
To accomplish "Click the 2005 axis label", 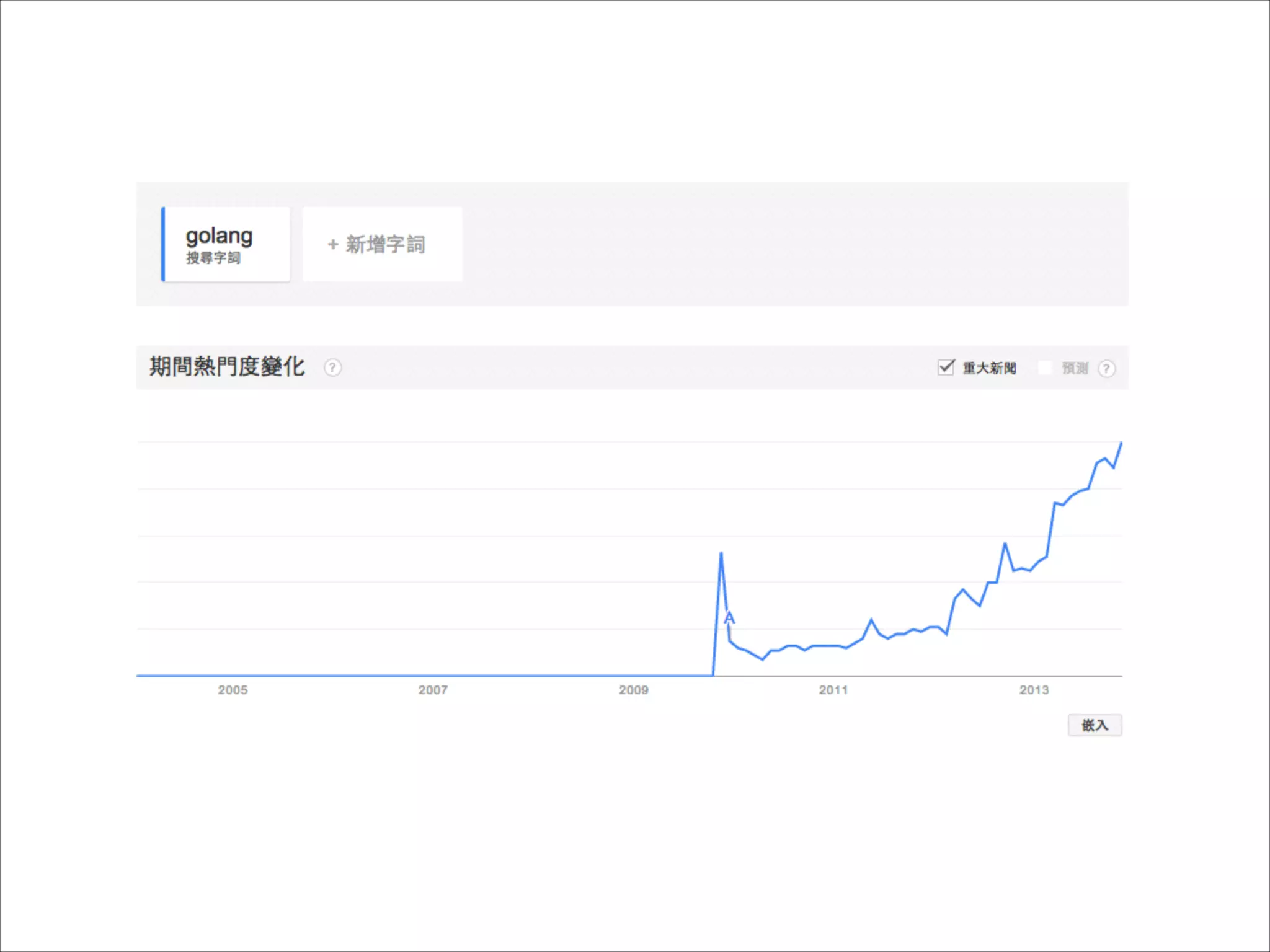I will (233, 690).
